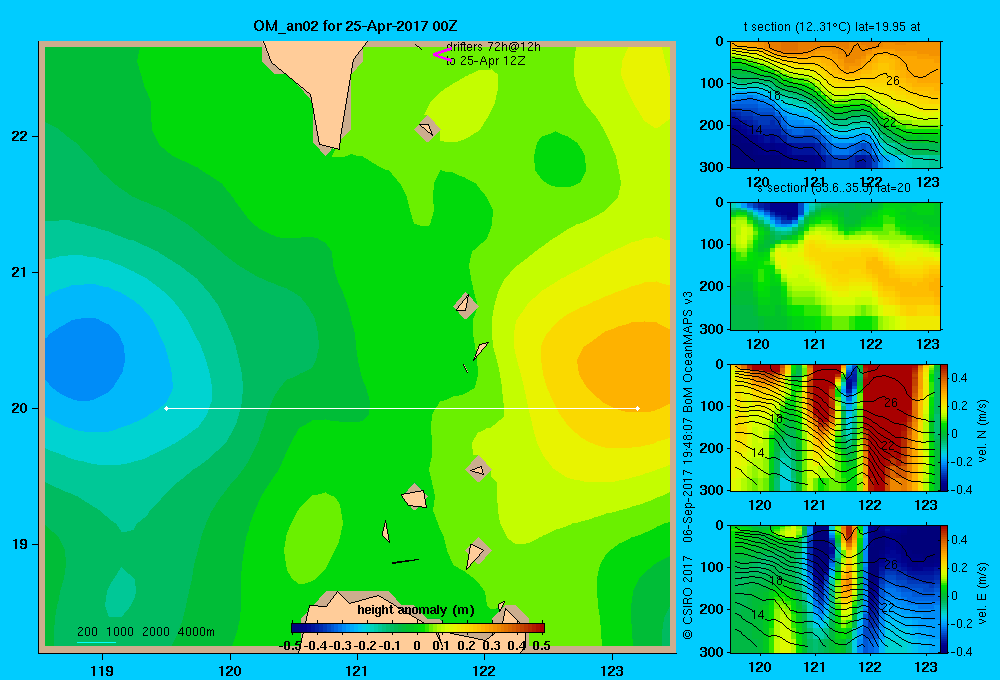Click the "vel. N (m/s)" axis label

point(983,431)
